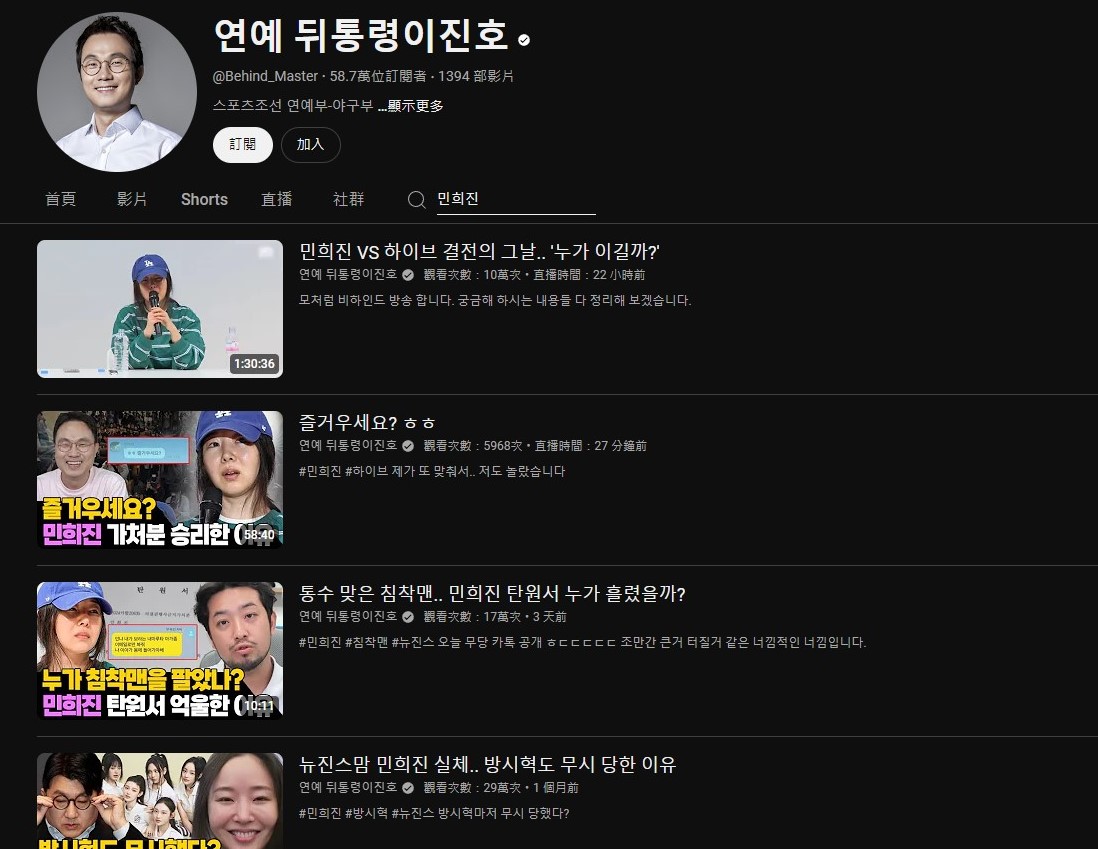This screenshot has width=1098, height=849.
Task: Click verified checkmark on 침착맨 video's channel name
Action: pos(408,617)
